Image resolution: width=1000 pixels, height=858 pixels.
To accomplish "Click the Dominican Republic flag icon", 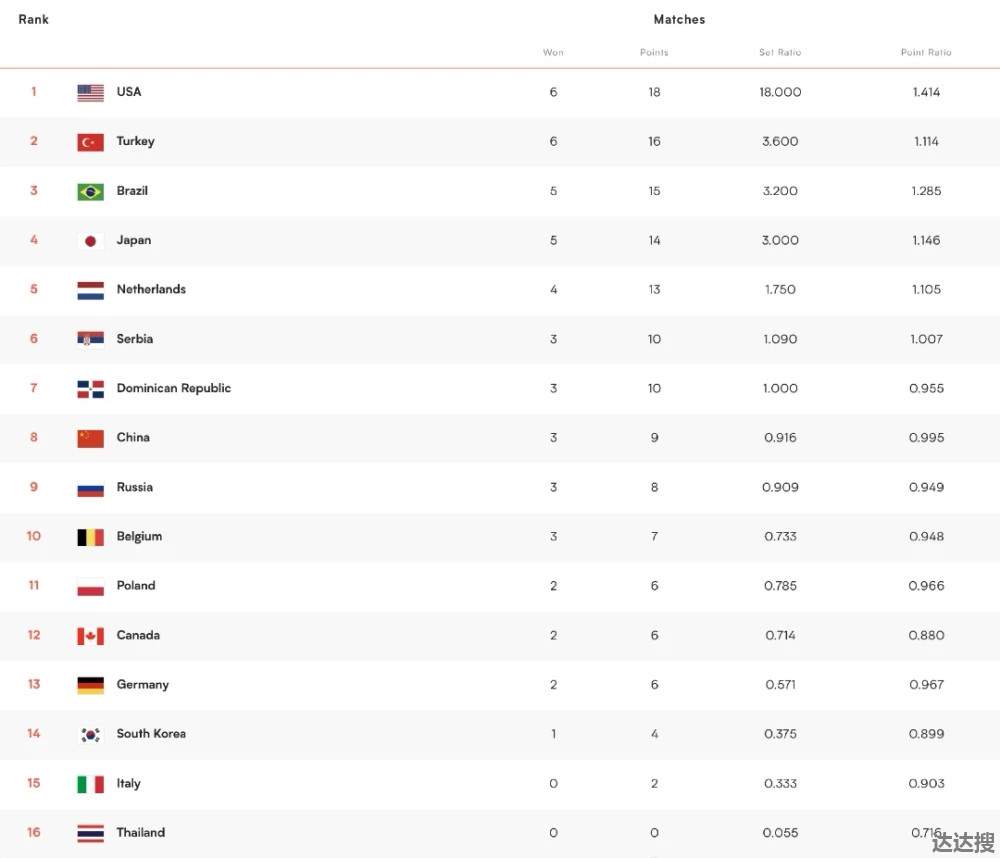I will [91, 389].
